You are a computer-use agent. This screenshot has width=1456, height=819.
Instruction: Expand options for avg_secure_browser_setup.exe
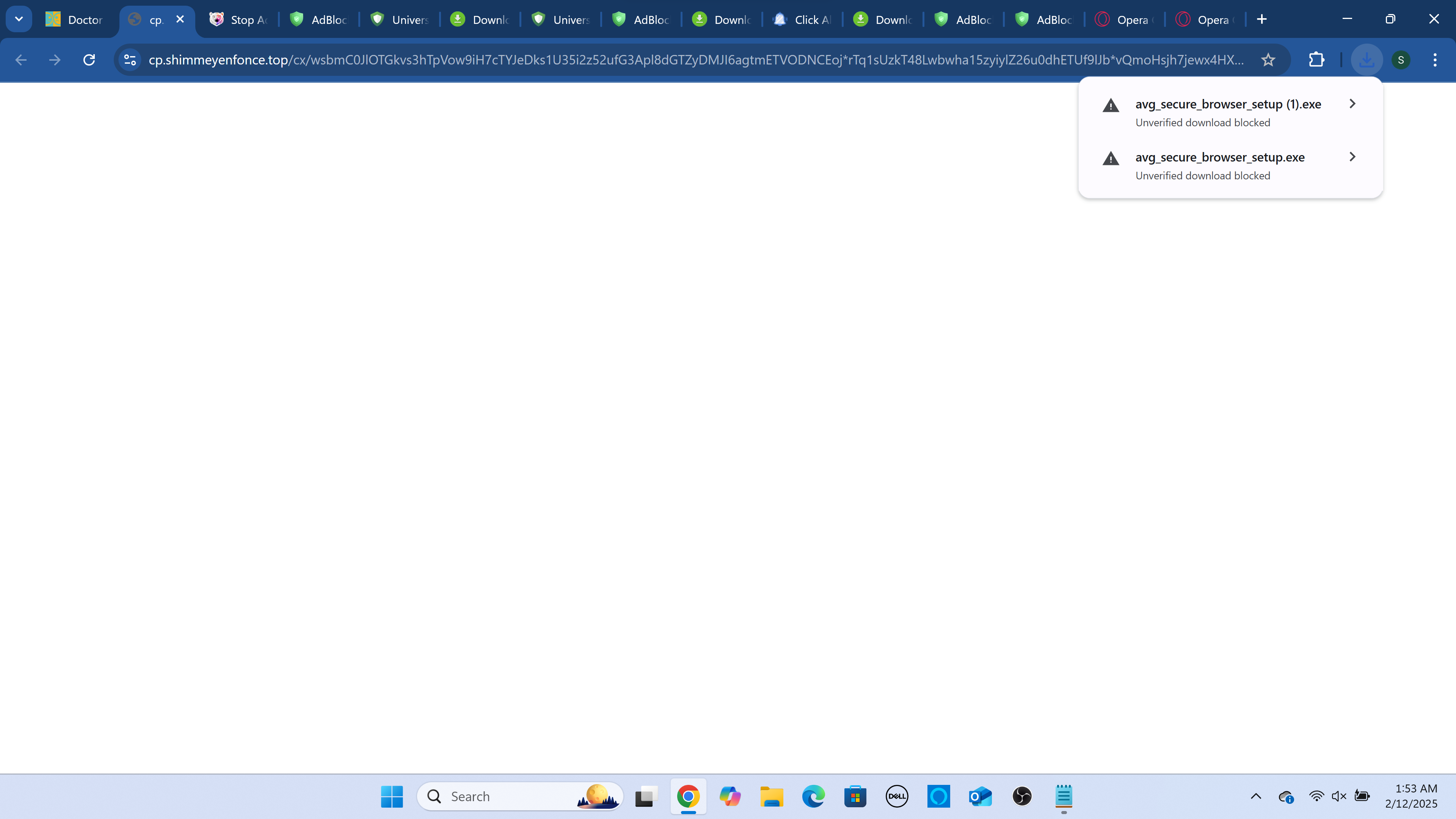1352,157
